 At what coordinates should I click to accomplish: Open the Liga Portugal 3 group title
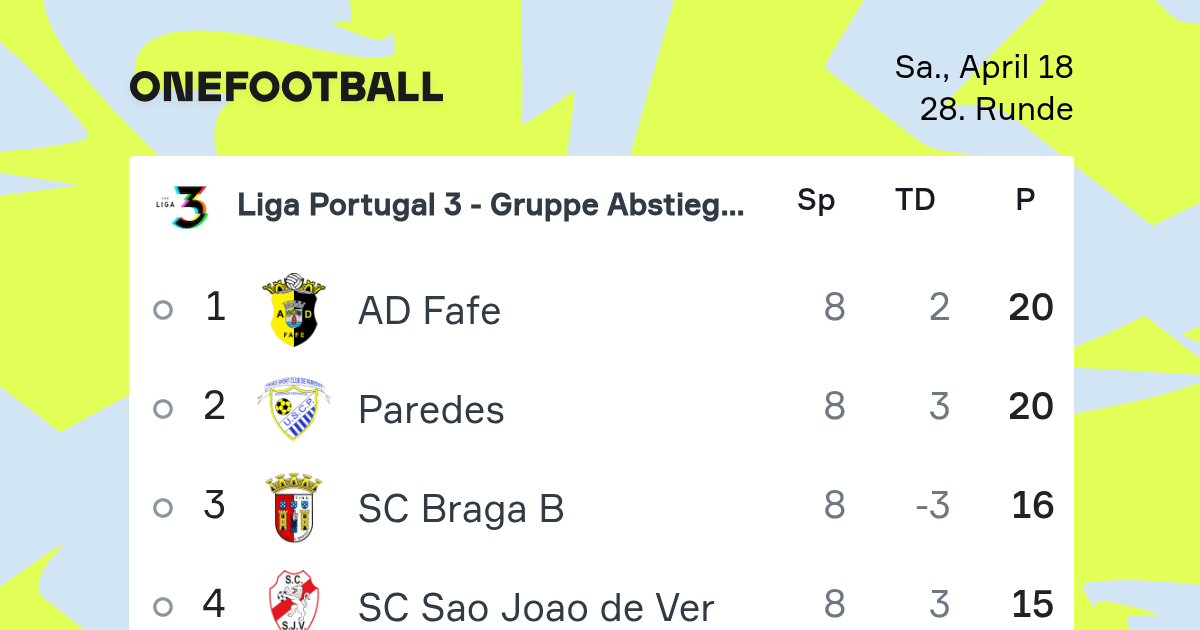(490, 205)
